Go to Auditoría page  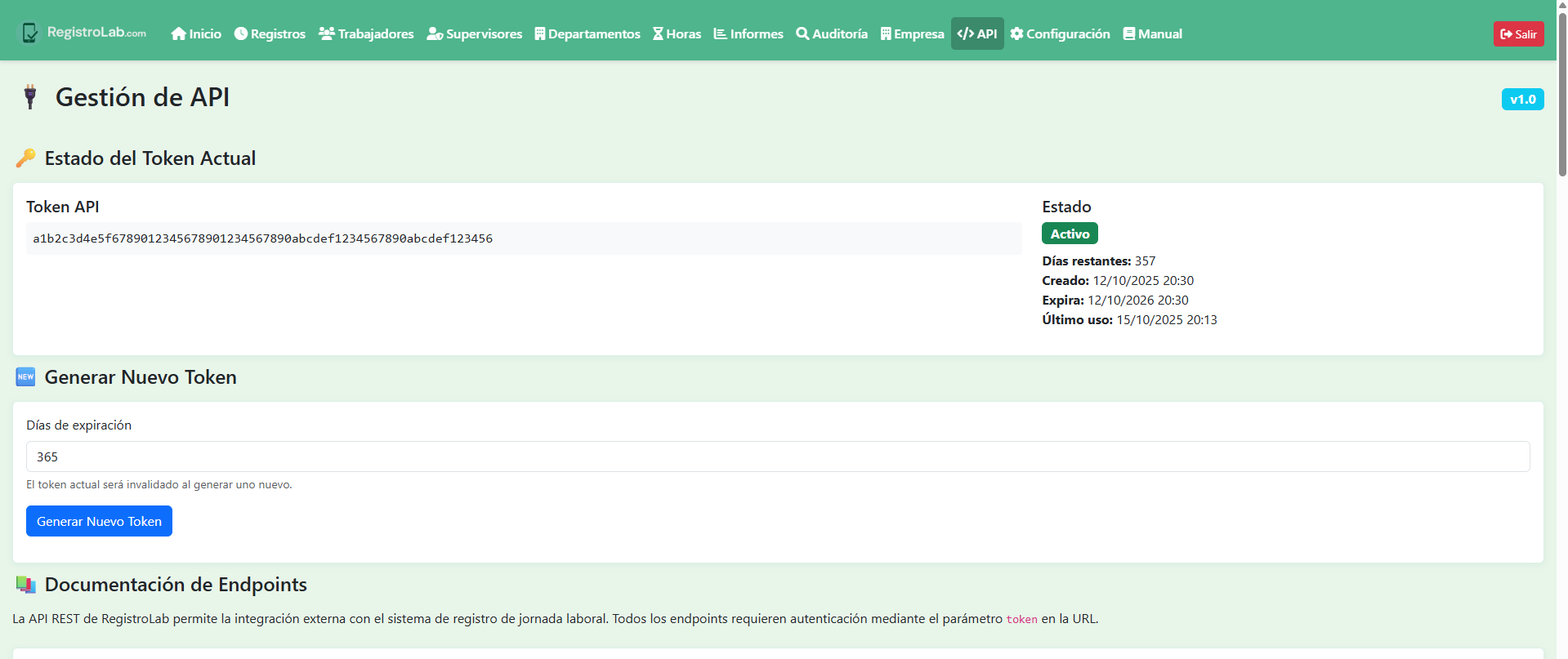(x=832, y=33)
